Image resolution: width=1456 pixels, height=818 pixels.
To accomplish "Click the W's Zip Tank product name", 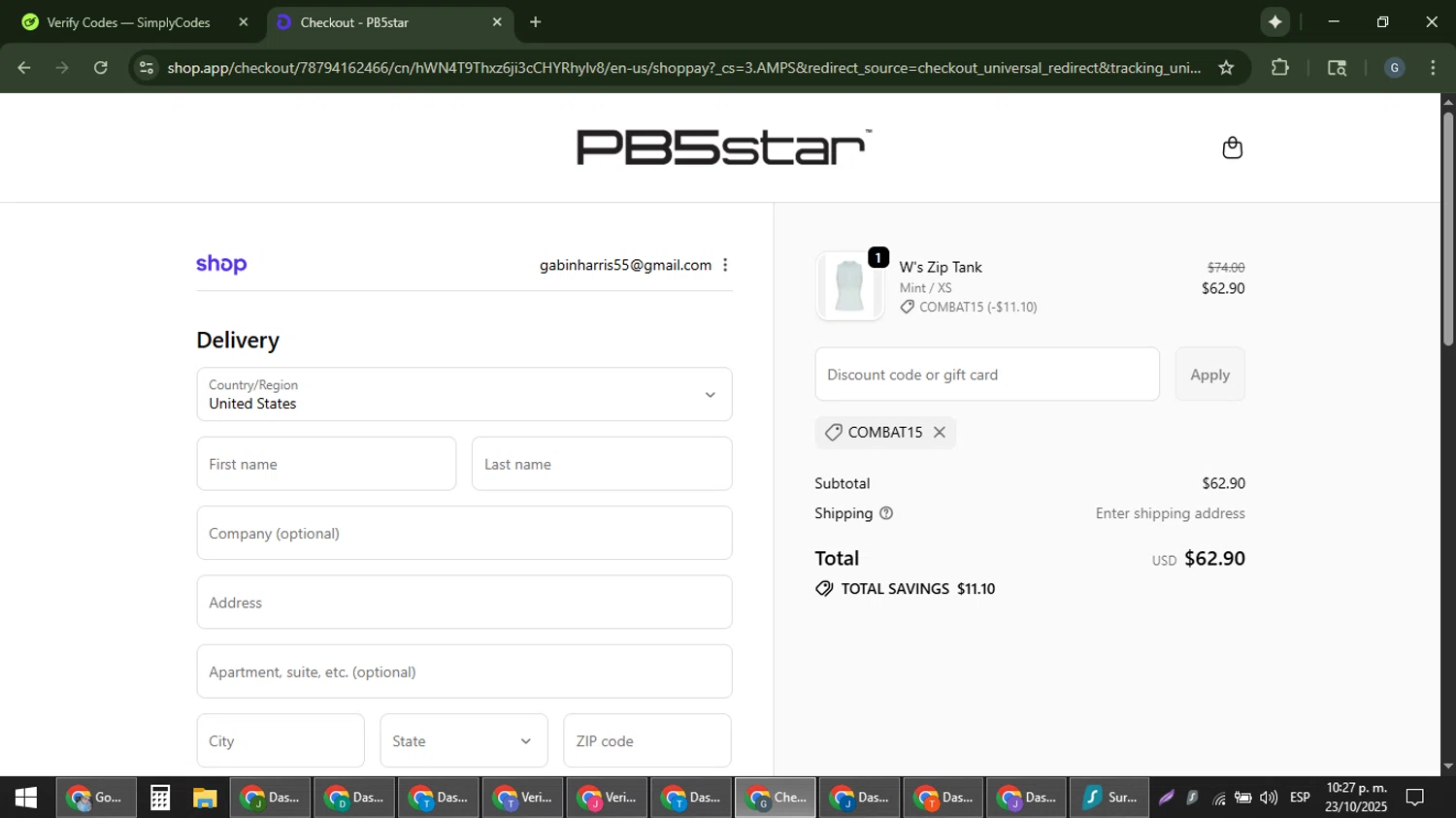I will pyautogui.click(x=941, y=267).
